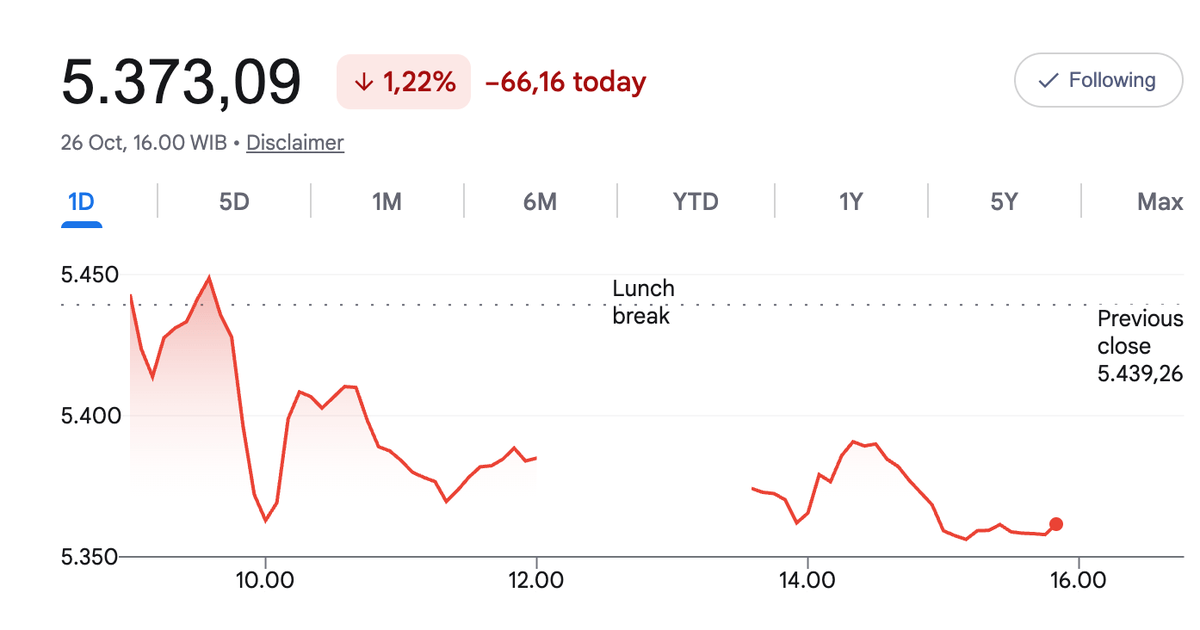Click the Lunch break label on chart
Image resolution: width=1200 pixels, height=630 pixels.
[643, 302]
